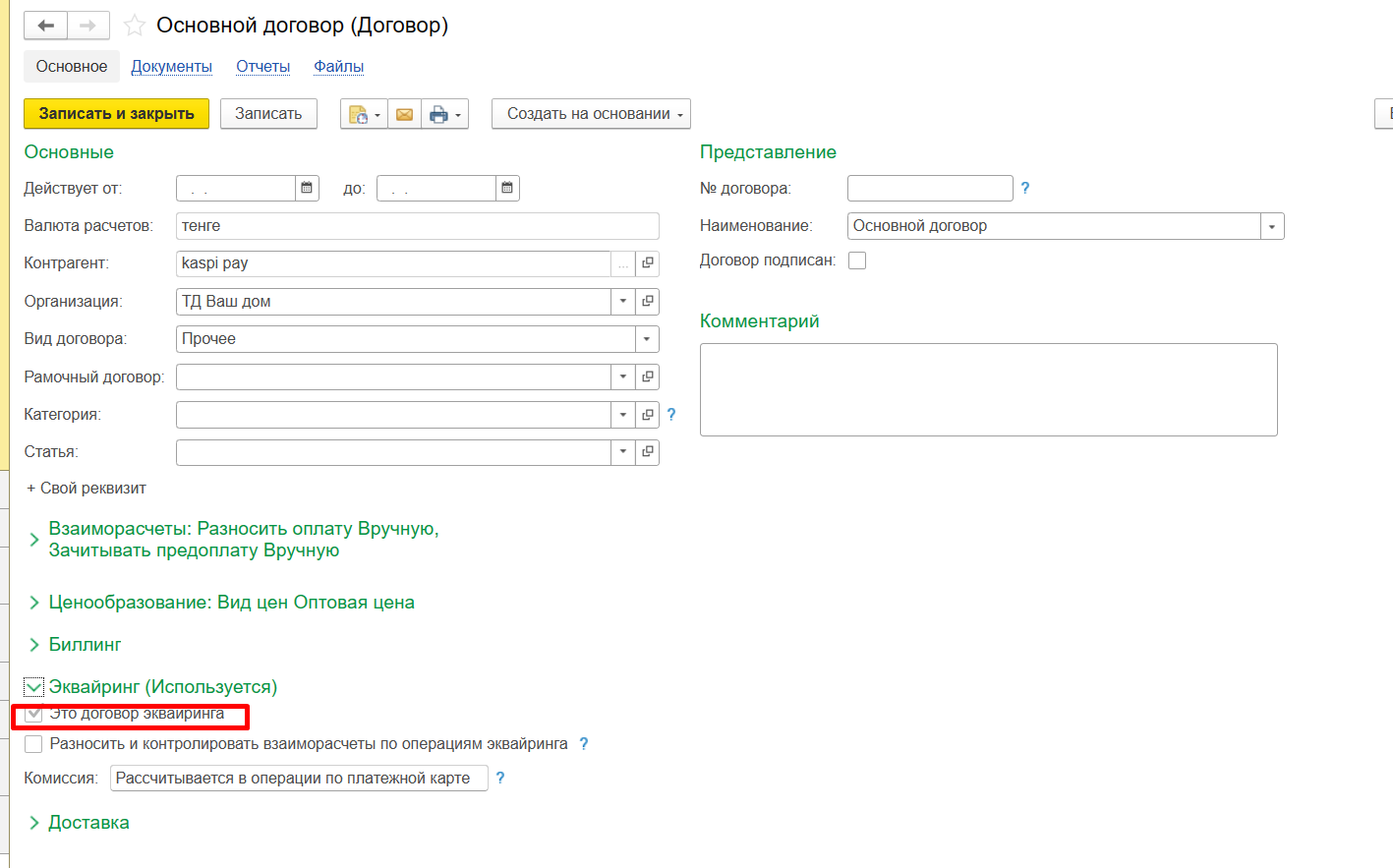The width and height of the screenshot is (1393, 868).
Task: Open the 'Отчеты' tab
Action: [x=262, y=67]
